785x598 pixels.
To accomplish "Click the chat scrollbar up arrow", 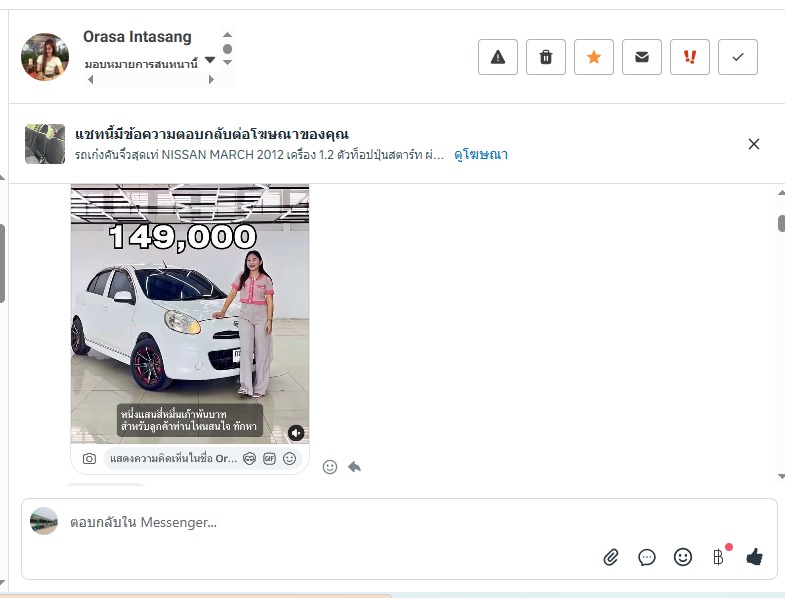I will pos(781,192).
